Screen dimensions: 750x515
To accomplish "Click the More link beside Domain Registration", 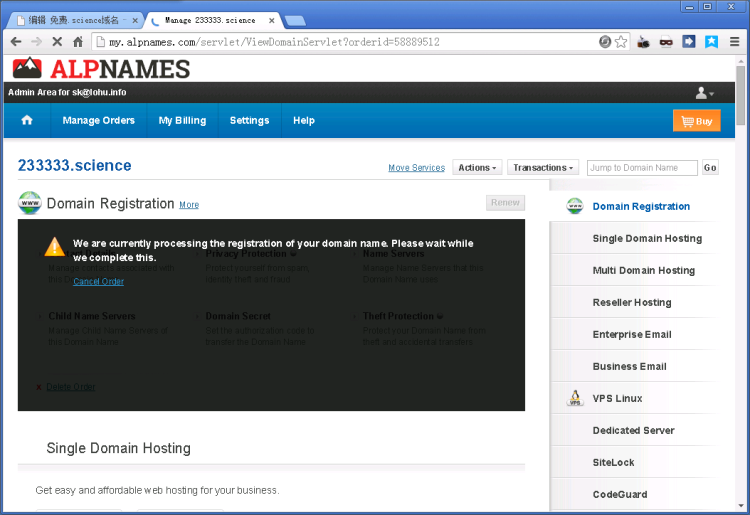I will 189,205.
